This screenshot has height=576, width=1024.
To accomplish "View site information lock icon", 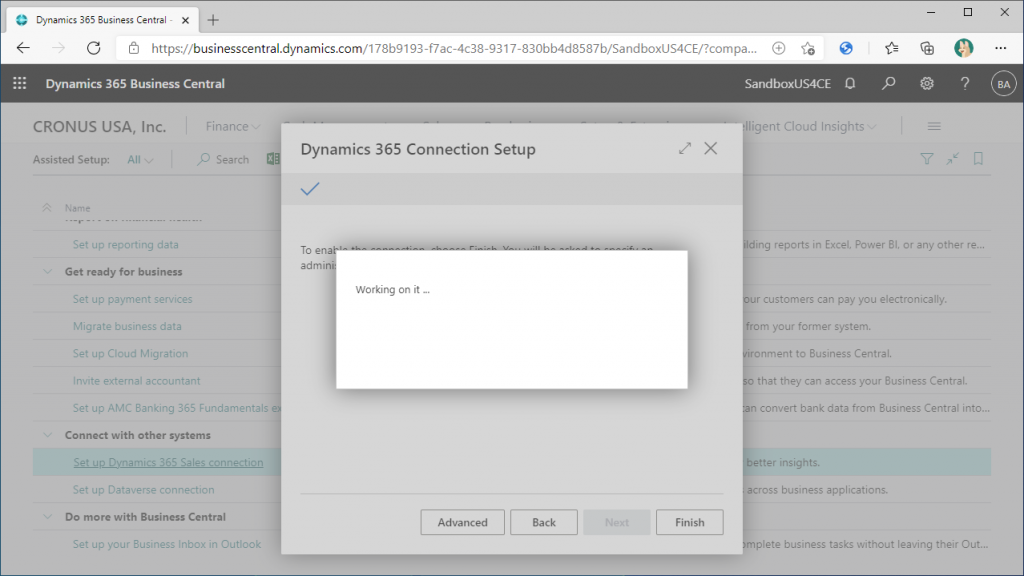I will click(x=134, y=48).
